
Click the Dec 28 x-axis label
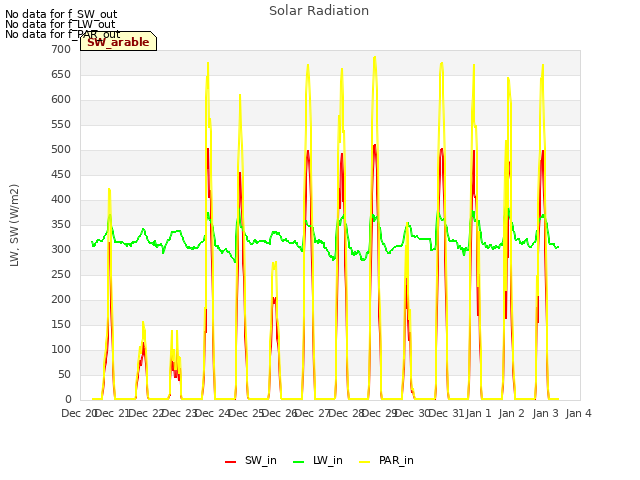(x=347, y=413)
